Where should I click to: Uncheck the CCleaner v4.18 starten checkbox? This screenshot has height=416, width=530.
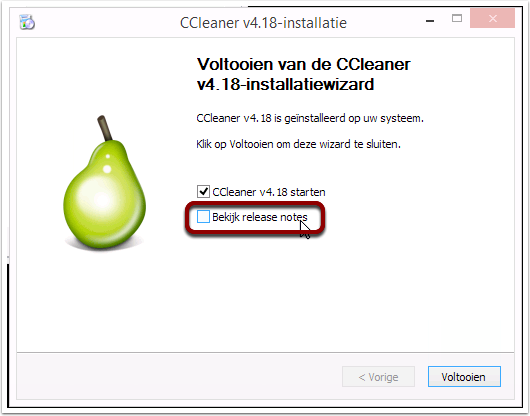[x=203, y=192]
